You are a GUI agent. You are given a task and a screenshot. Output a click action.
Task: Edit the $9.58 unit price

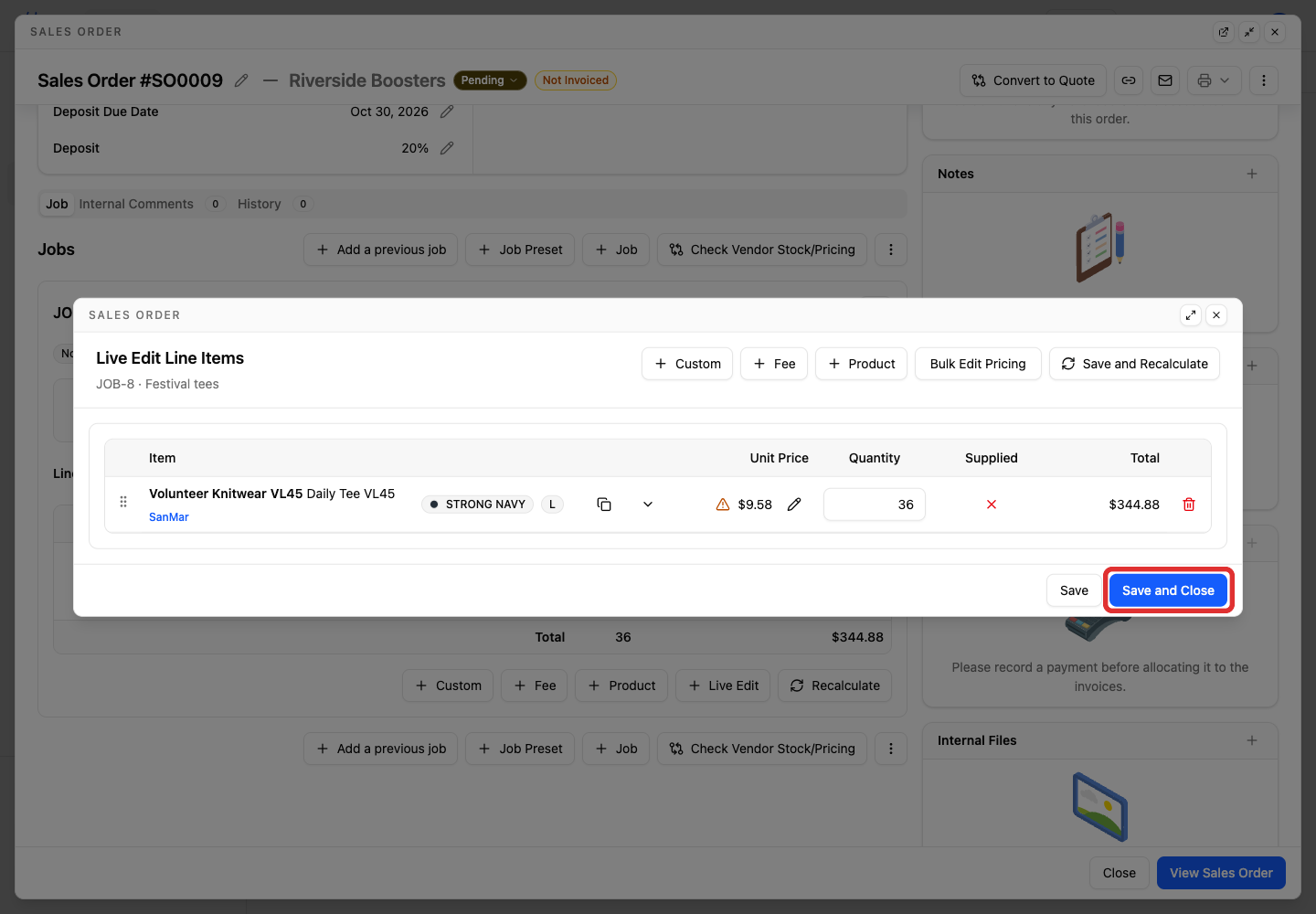tap(794, 505)
